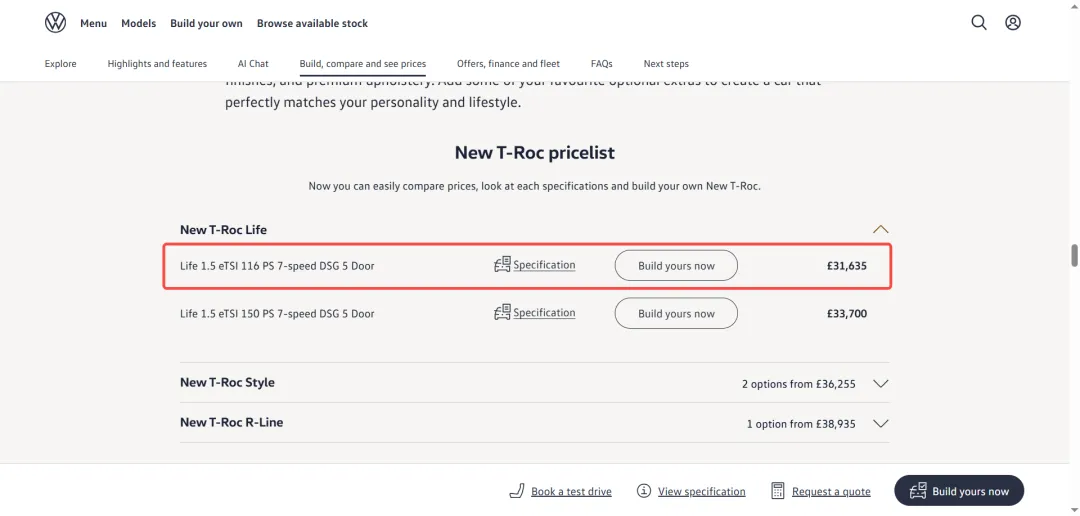1080x516 pixels.
Task: Click the calculator icon for quote request
Action: 778,491
